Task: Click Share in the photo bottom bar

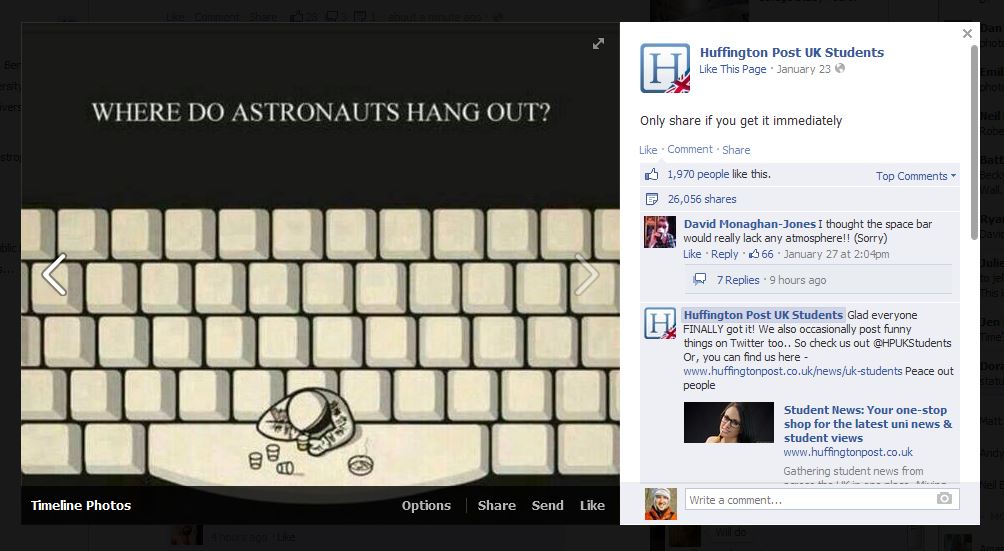Action: tap(496, 505)
